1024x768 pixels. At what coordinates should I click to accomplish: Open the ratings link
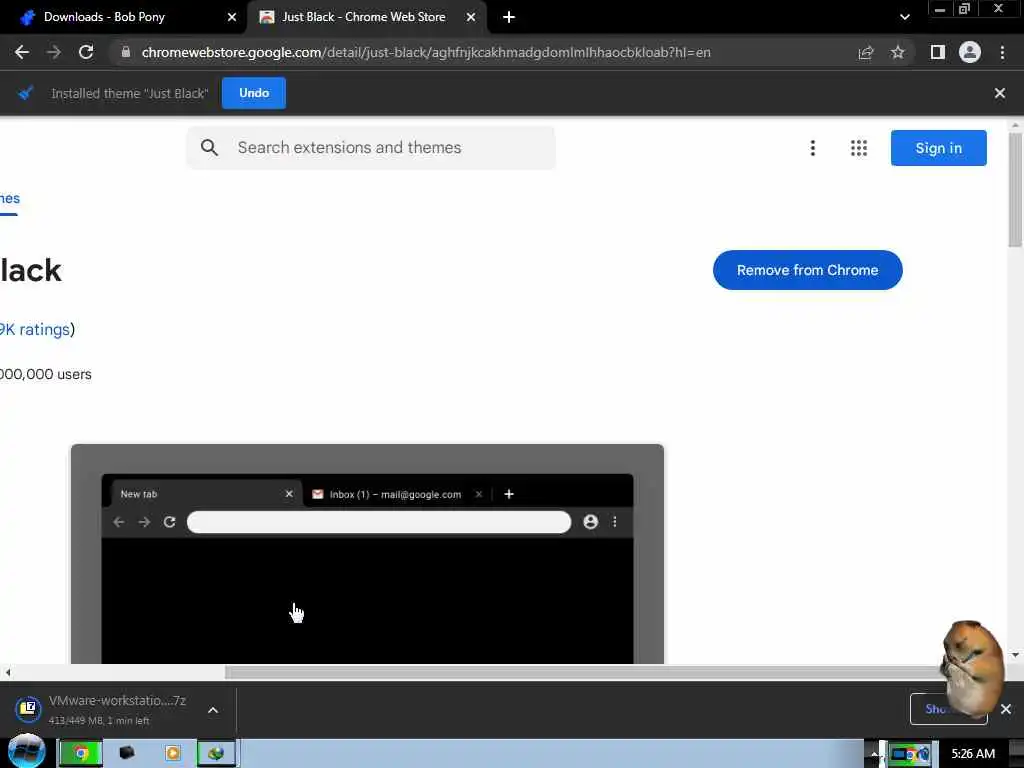(35, 329)
